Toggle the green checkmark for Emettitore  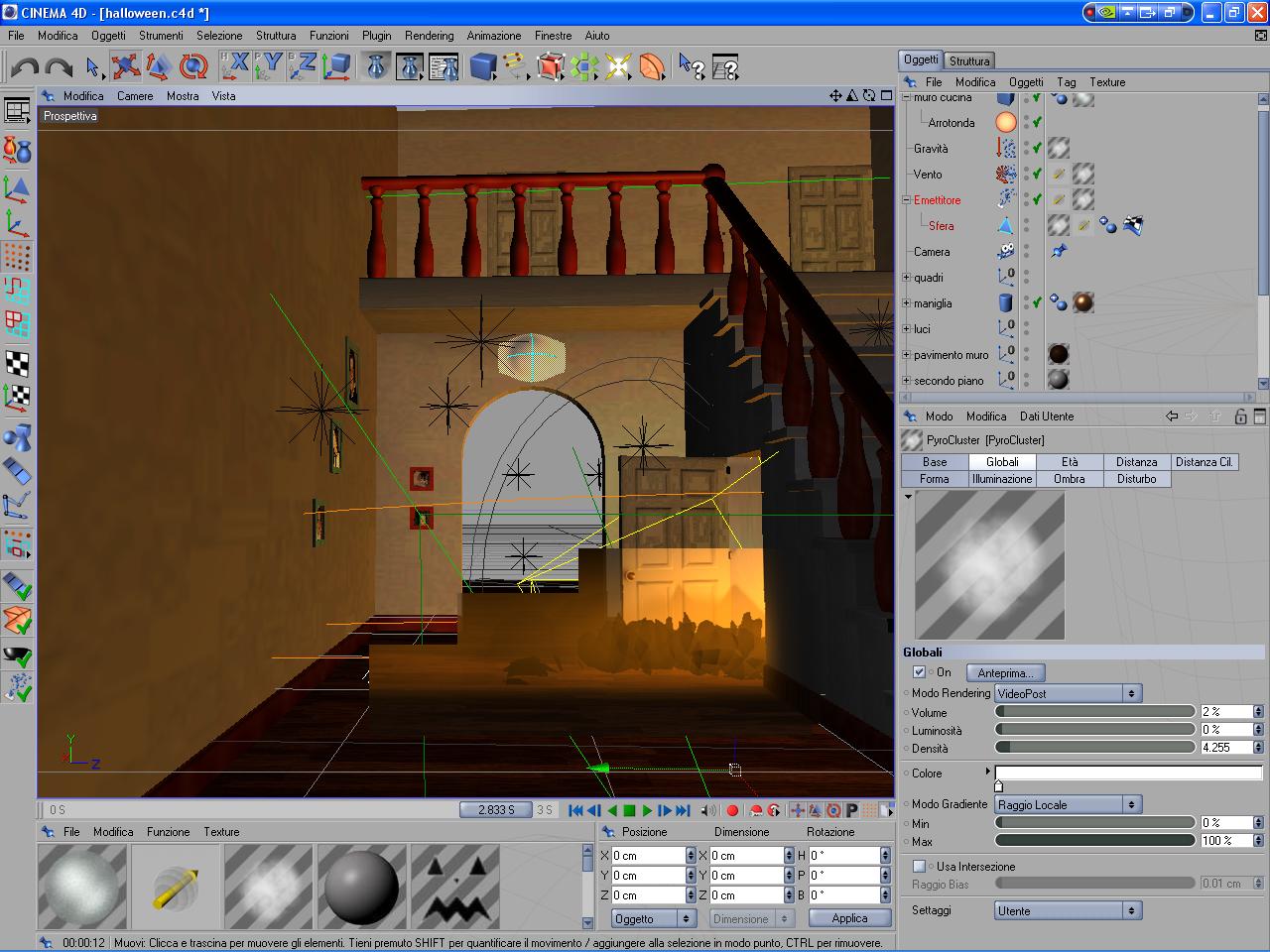click(x=1037, y=199)
